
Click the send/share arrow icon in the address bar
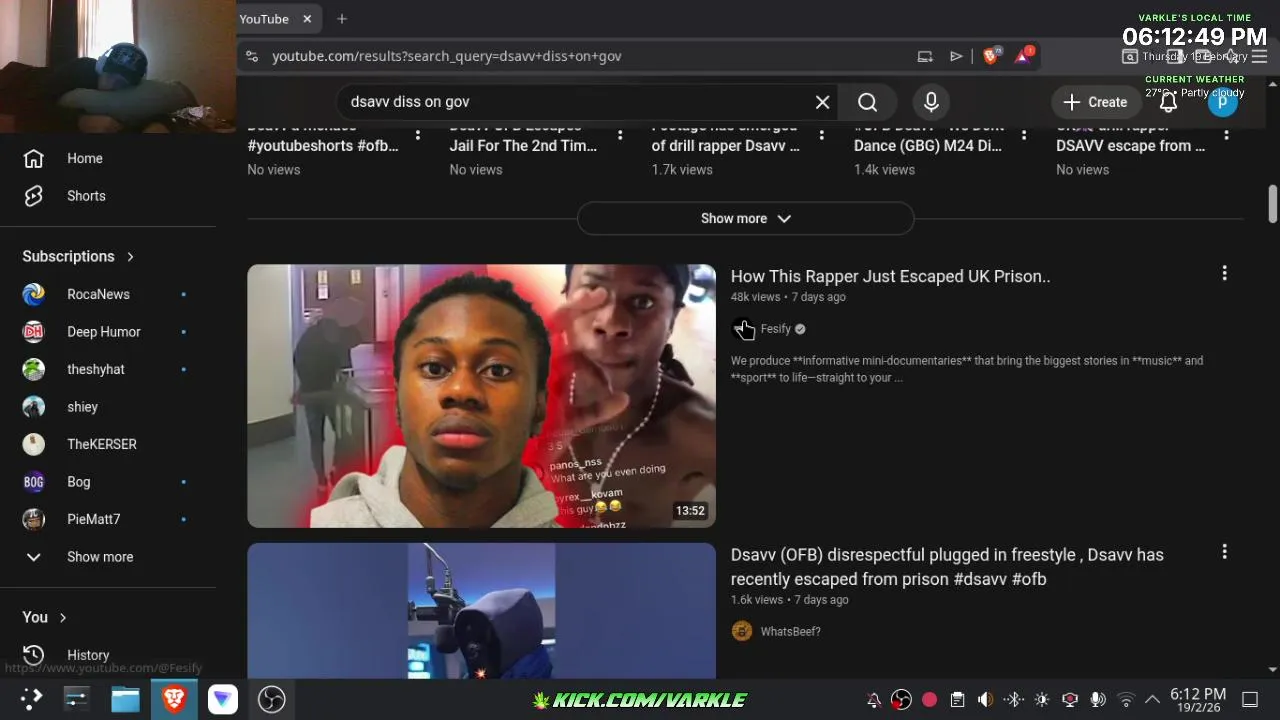956,56
